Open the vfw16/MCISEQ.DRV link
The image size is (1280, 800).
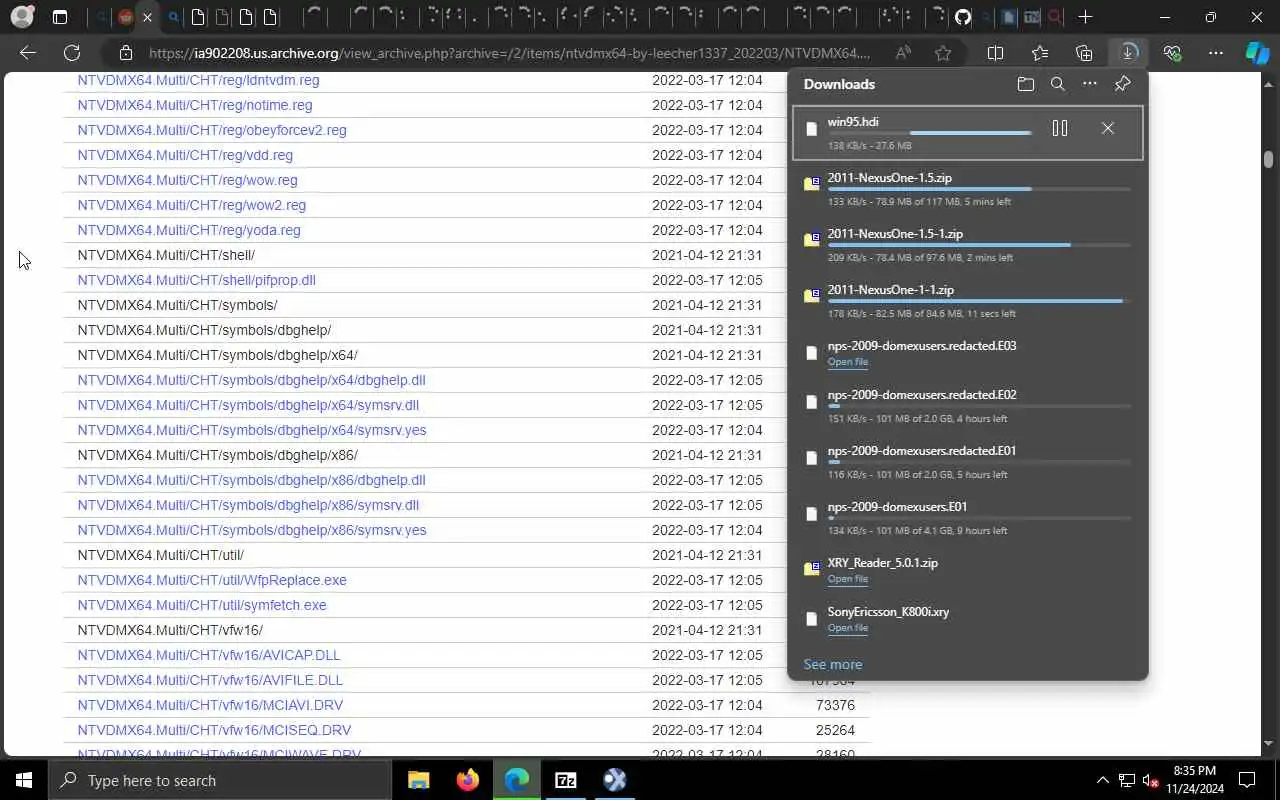(214, 730)
